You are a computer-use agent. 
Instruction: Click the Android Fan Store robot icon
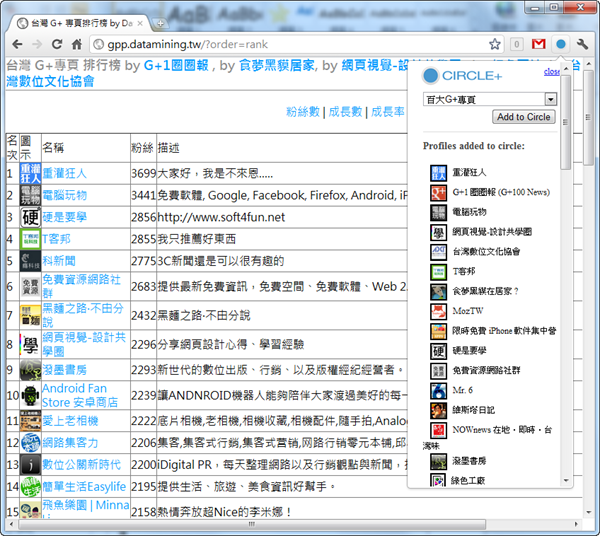31,396
